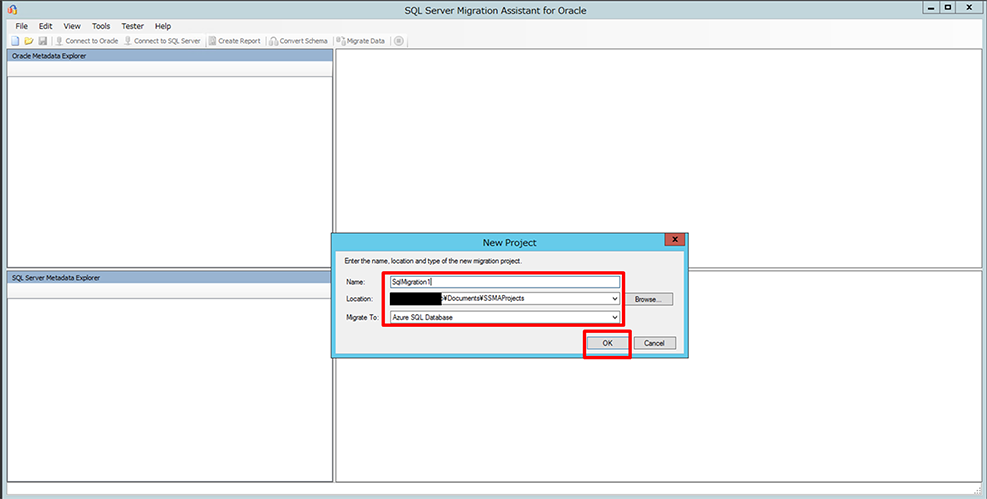Close the New Project dialog with X

[674, 240]
